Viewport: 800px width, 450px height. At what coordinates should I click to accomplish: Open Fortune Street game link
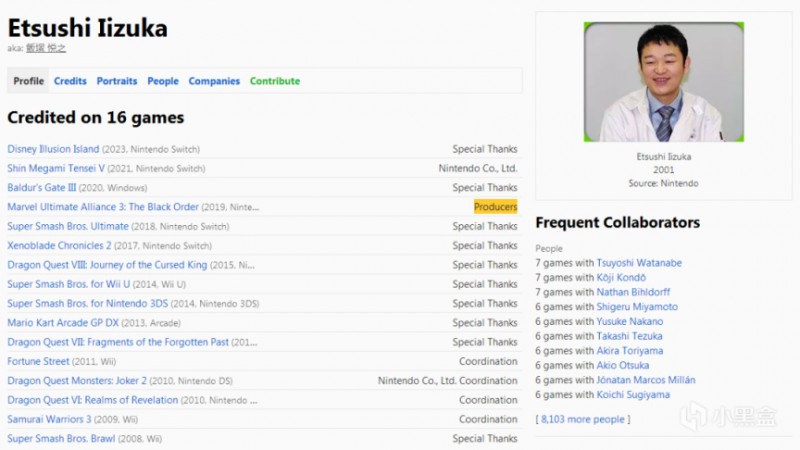[38, 361]
